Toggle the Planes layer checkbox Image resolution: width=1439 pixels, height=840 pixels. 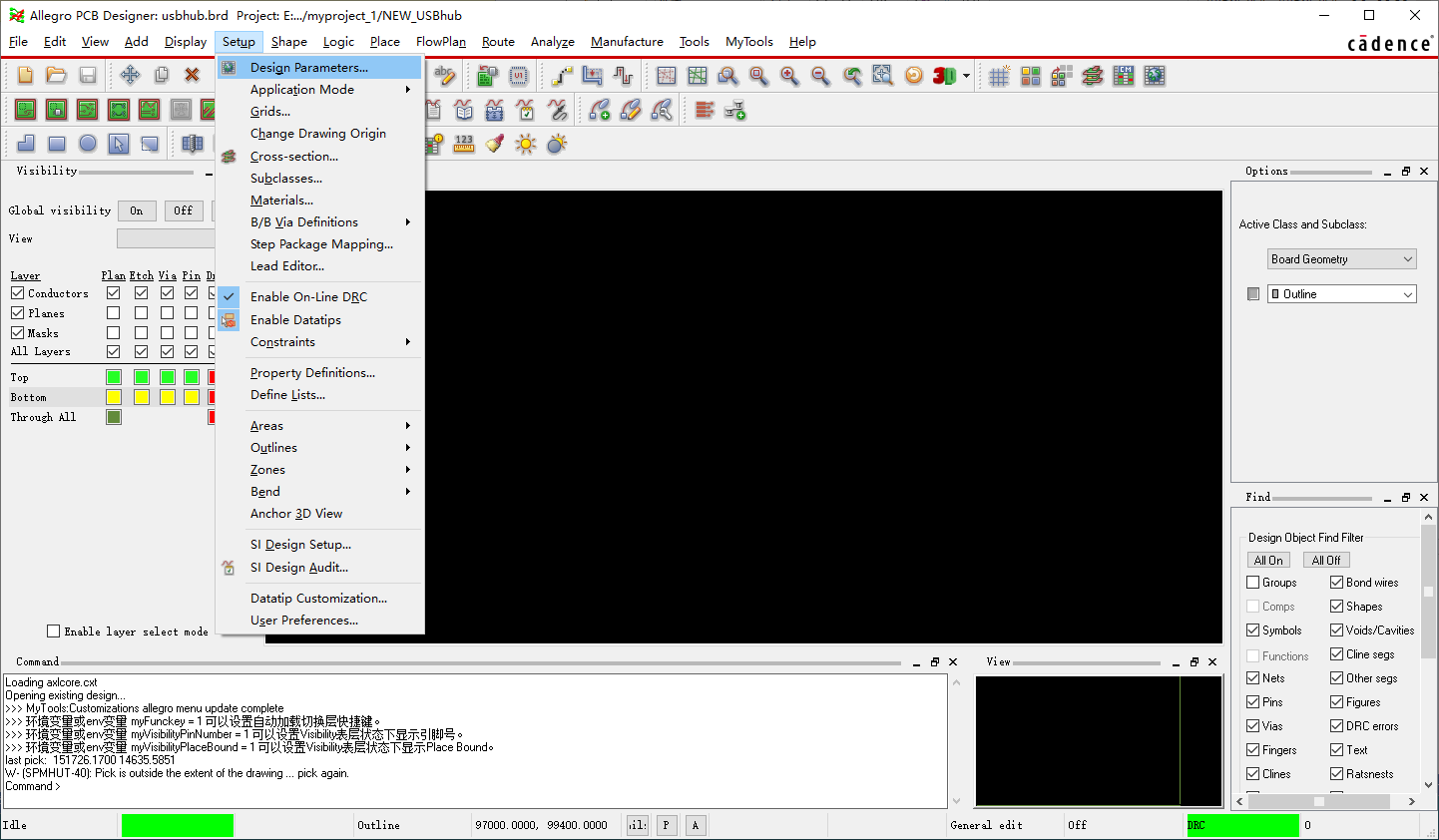[x=17, y=313]
